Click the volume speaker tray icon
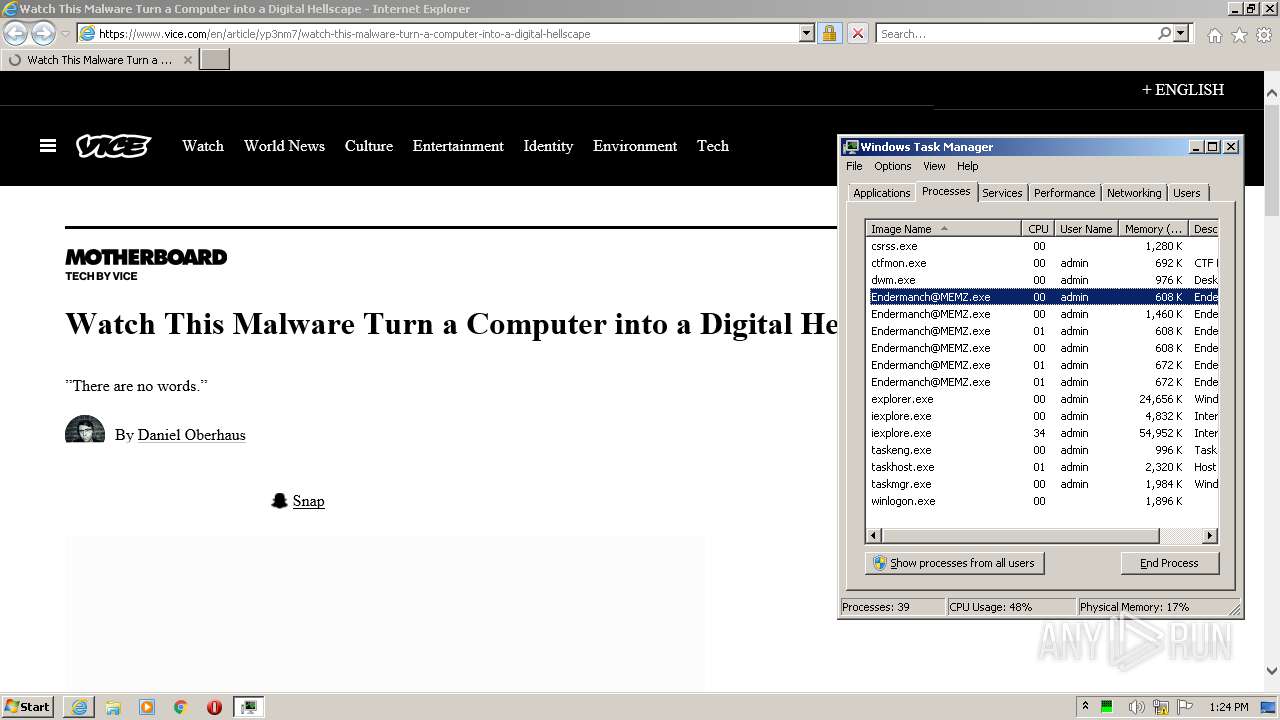The width and height of the screenshot is (1280, 720). point(1137,707)
